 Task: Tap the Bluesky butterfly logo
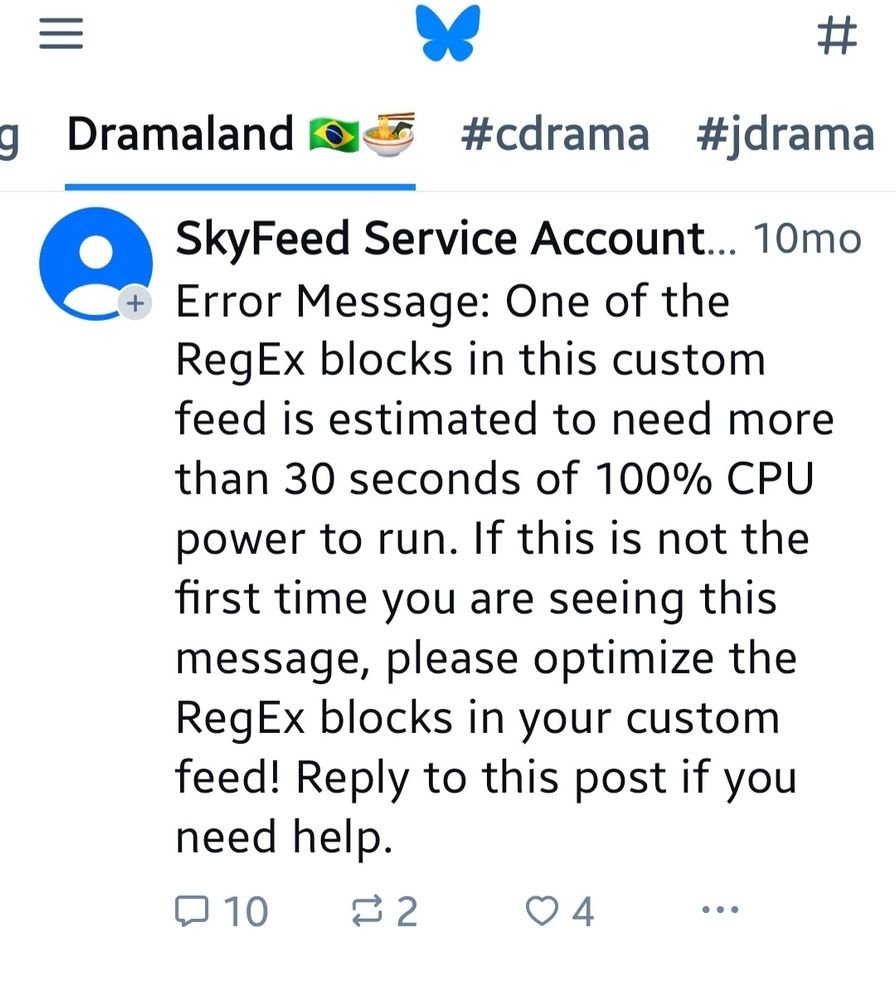click(x=448, y=34)
